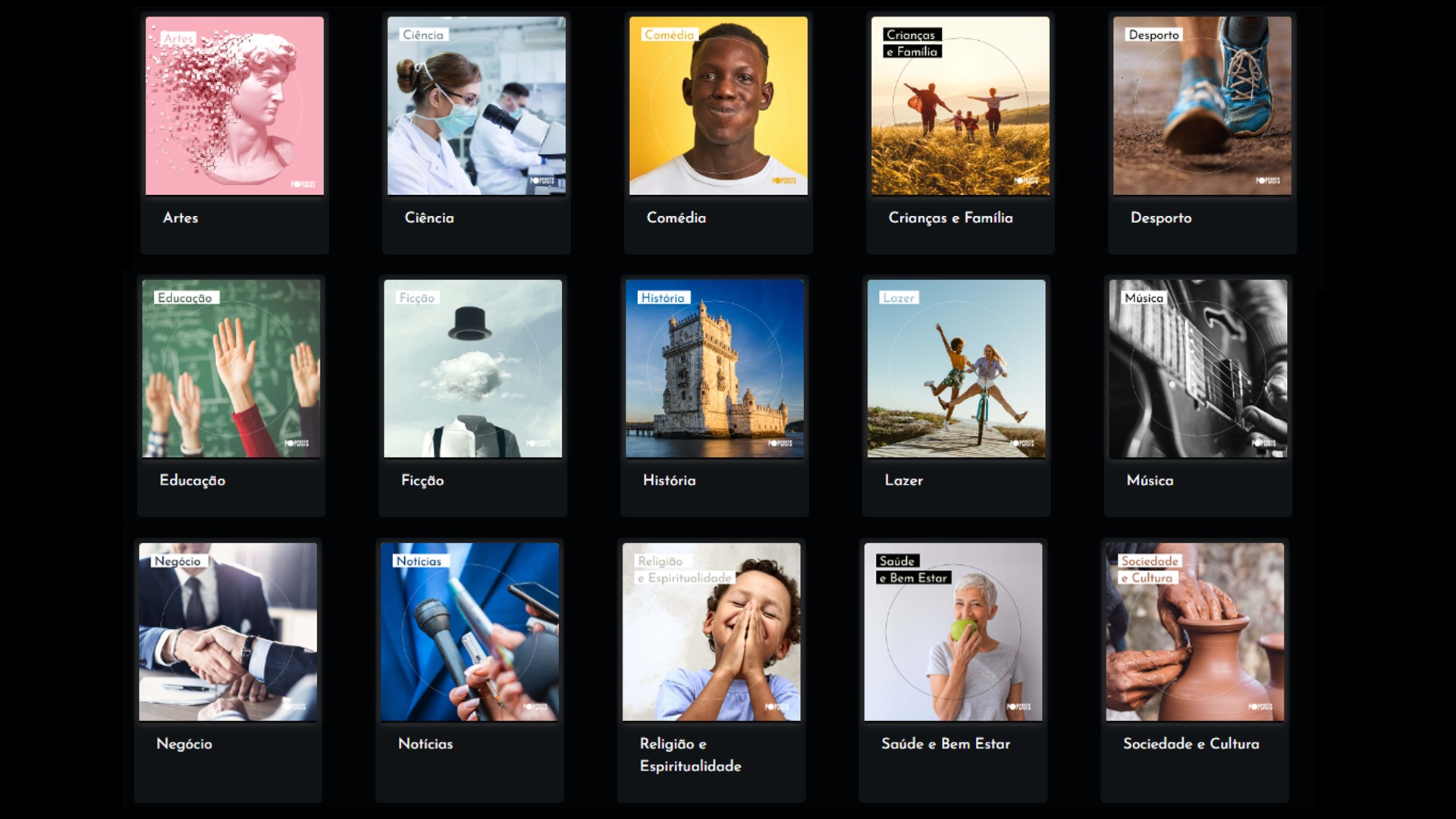The width and height of the screenshot is (1456, 819).
Task: Click the Saúde e Bem Estar apple image
Action: tap(953, 632)
